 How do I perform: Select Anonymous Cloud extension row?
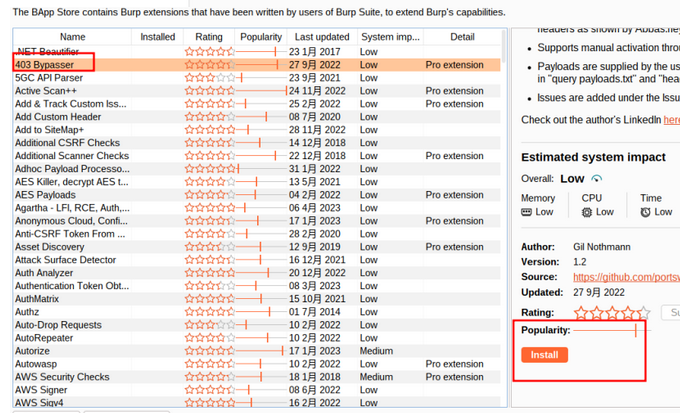[257, 221]
